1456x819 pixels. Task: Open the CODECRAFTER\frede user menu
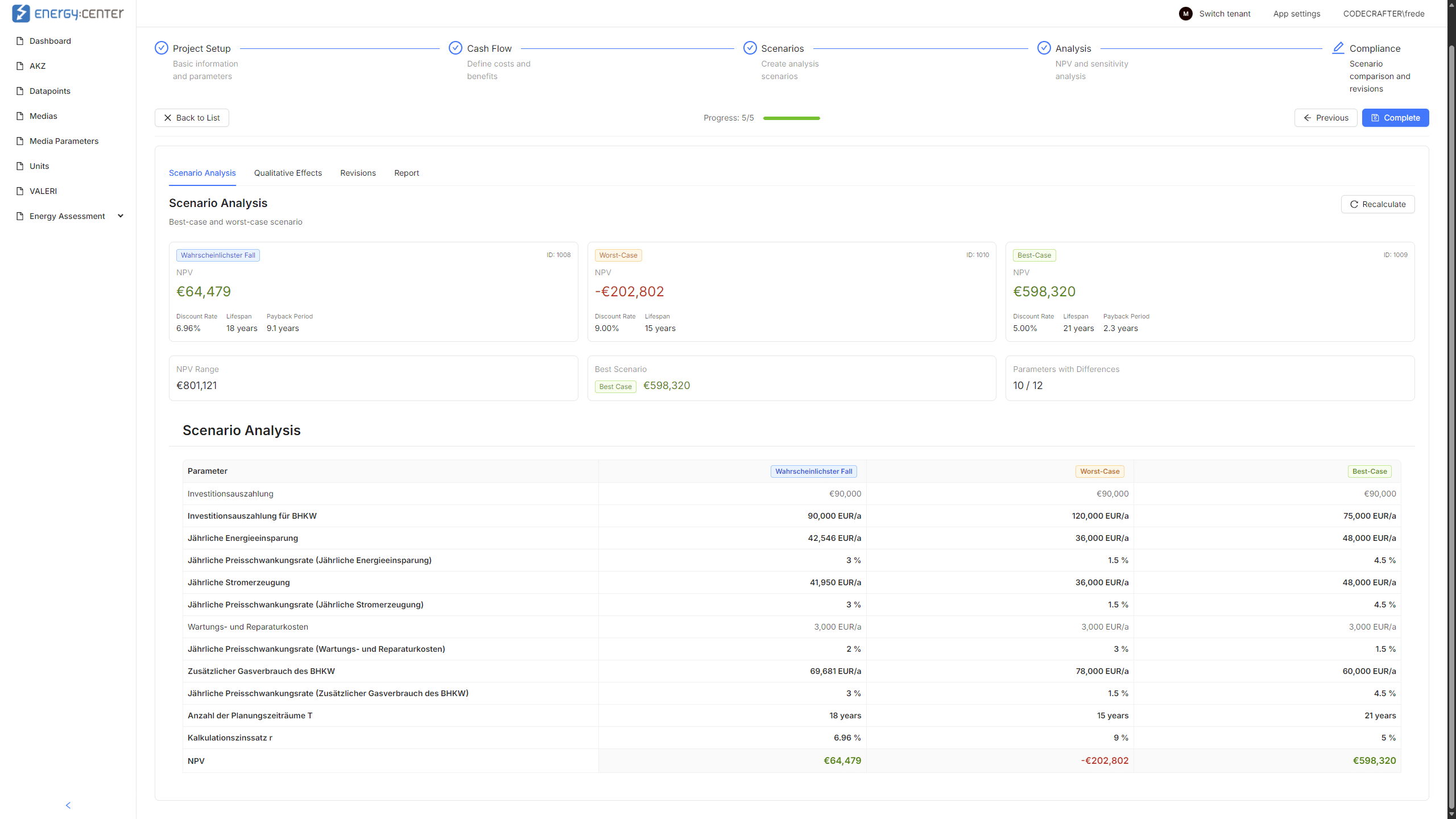coord(1384,14)
